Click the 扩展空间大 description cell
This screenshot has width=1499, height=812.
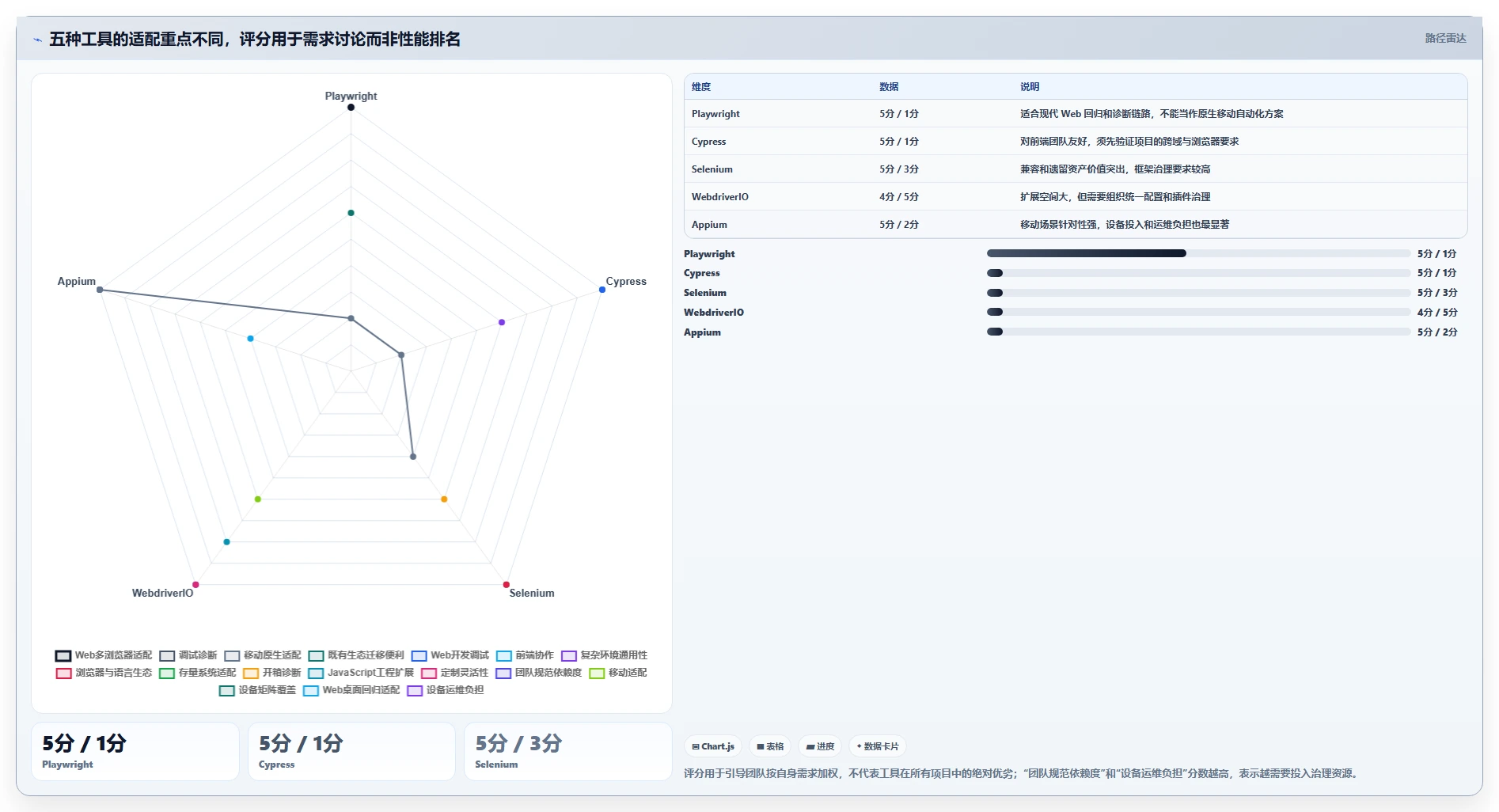pyautogui.click(x=1115, y=197)
